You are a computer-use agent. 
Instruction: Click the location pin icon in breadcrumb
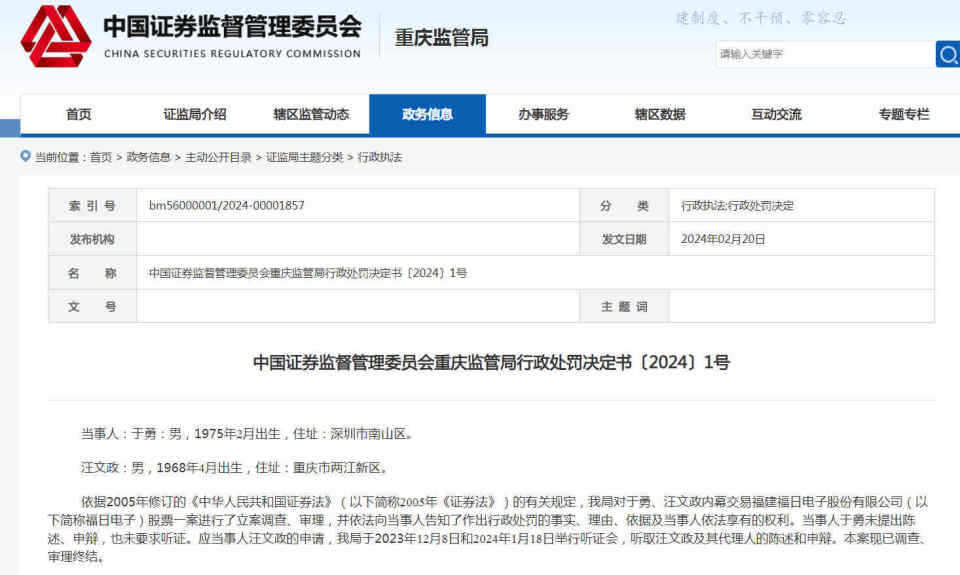click(25, 156)
